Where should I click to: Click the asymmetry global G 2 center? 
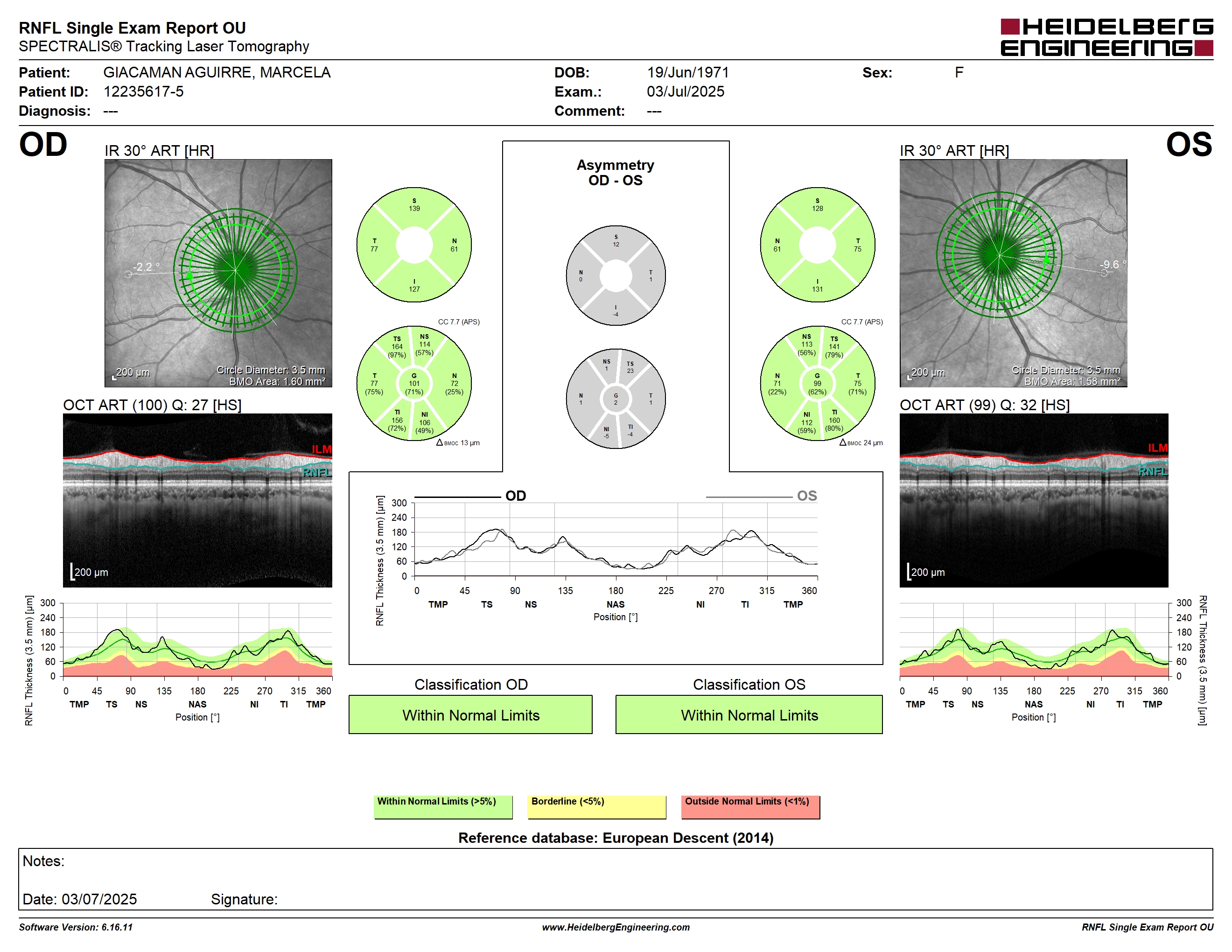pyautogui.click(x=616, y=399)
